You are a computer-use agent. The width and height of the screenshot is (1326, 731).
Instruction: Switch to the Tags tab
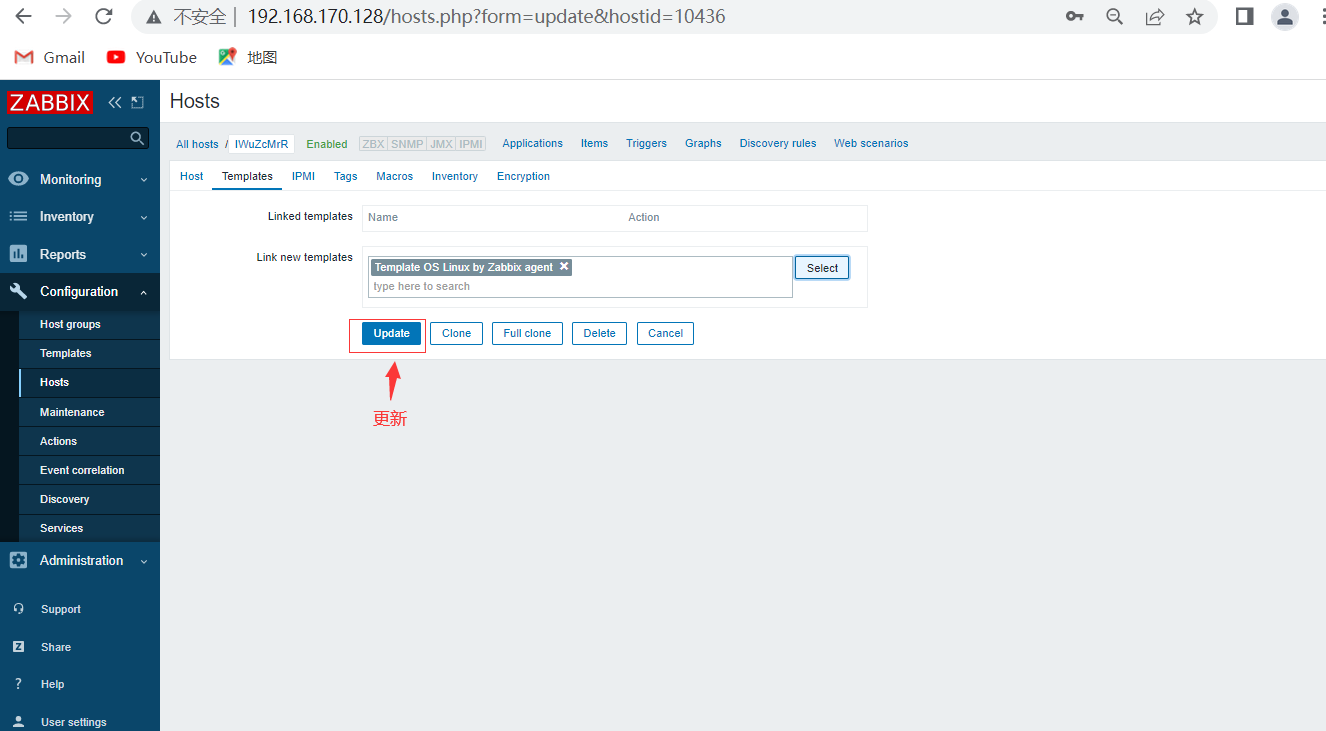345,176
